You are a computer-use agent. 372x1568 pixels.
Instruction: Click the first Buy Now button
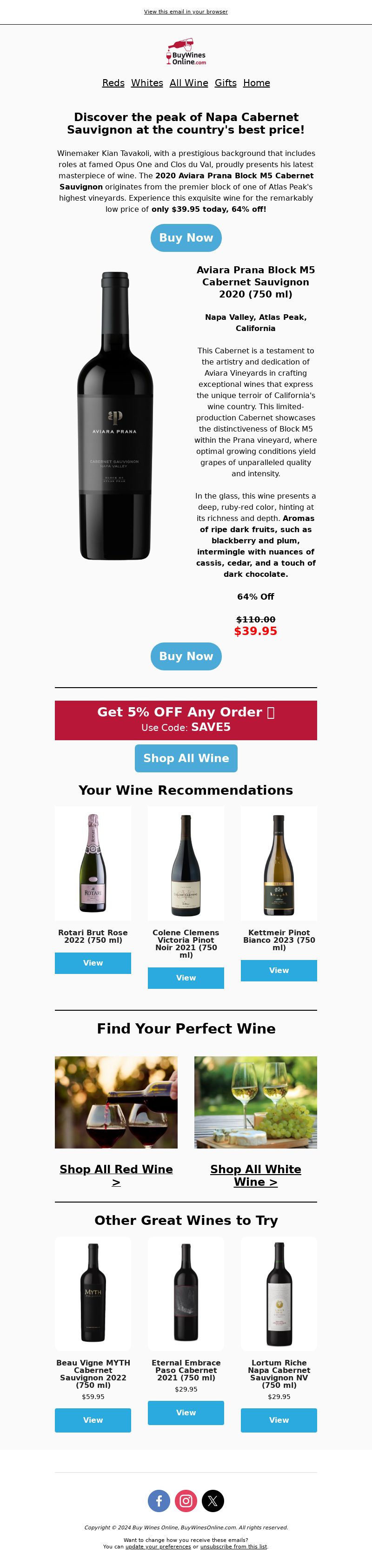pyautogui.click(x=186, y=237)
